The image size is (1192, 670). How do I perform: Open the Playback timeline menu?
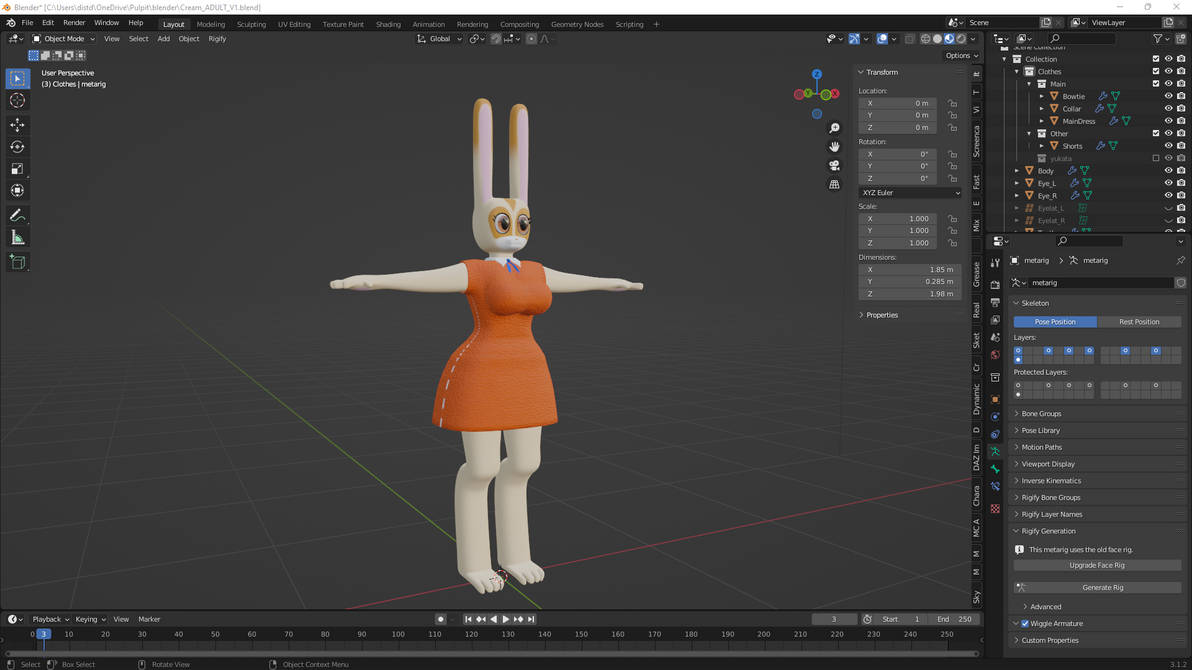point(50,620)
